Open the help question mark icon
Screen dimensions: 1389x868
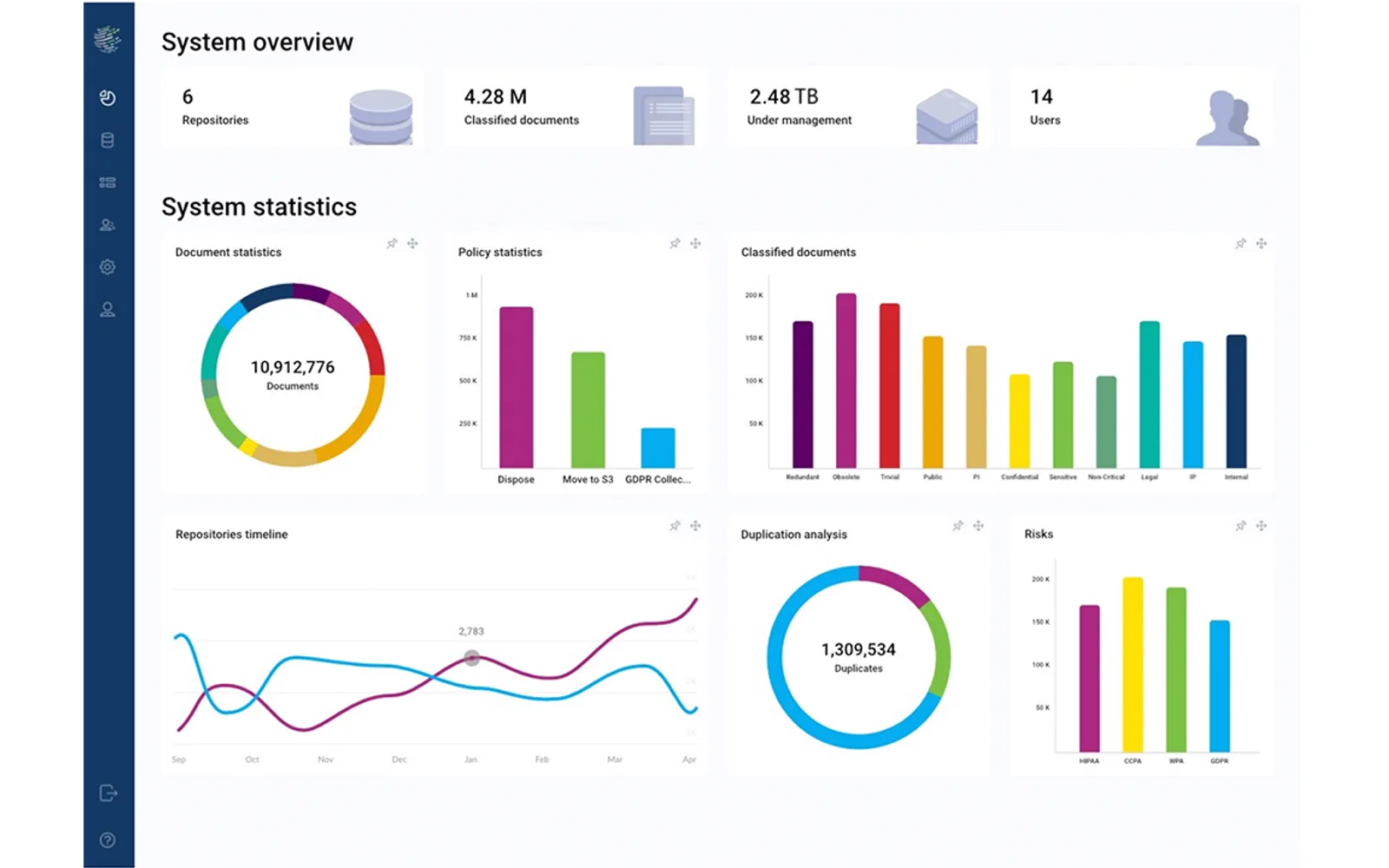(108, 840)
